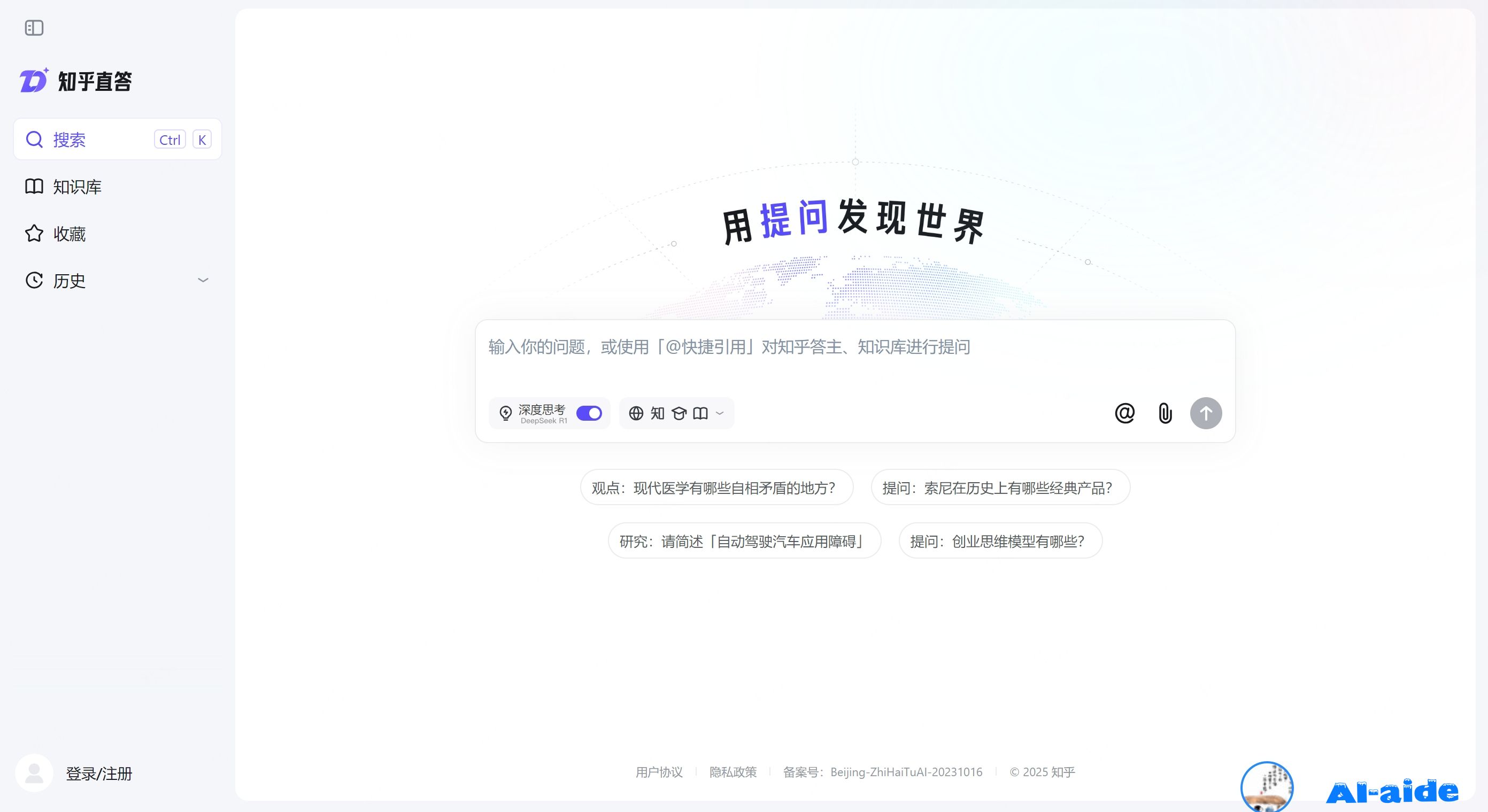Click the user avatar icon at bottom left

pyautogui.click(x=34, y=773)
